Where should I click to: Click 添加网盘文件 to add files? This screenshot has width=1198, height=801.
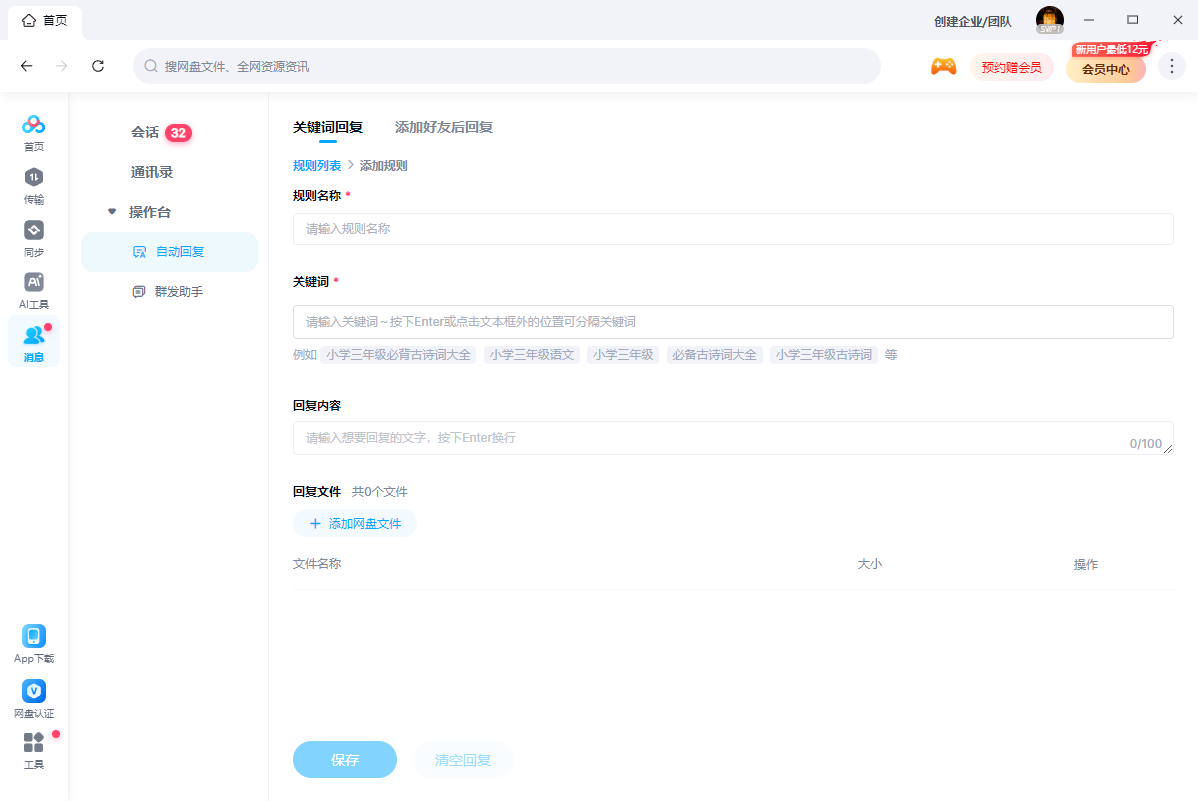click(355, 523)
